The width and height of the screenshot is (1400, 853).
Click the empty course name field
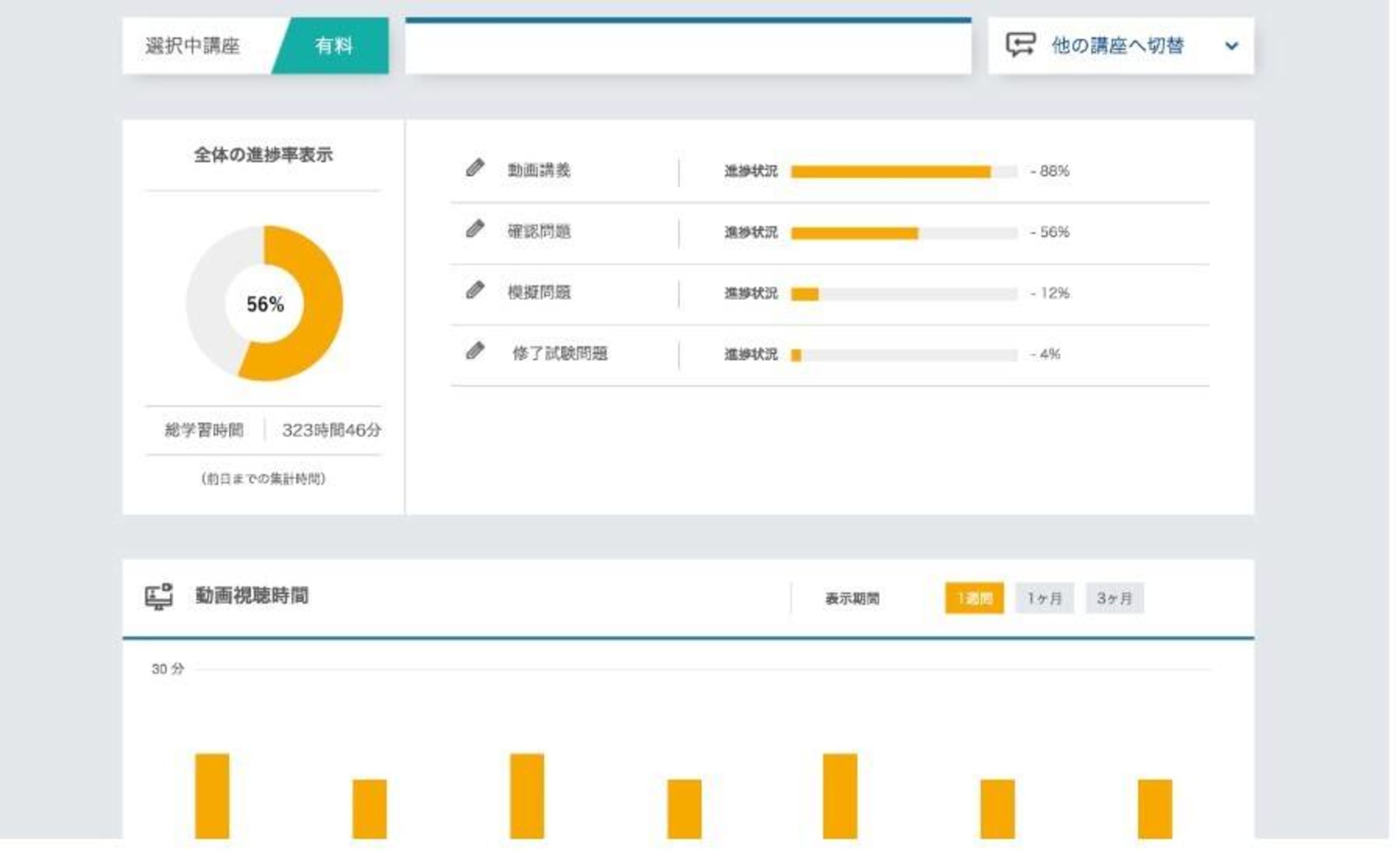coord(688,48)
